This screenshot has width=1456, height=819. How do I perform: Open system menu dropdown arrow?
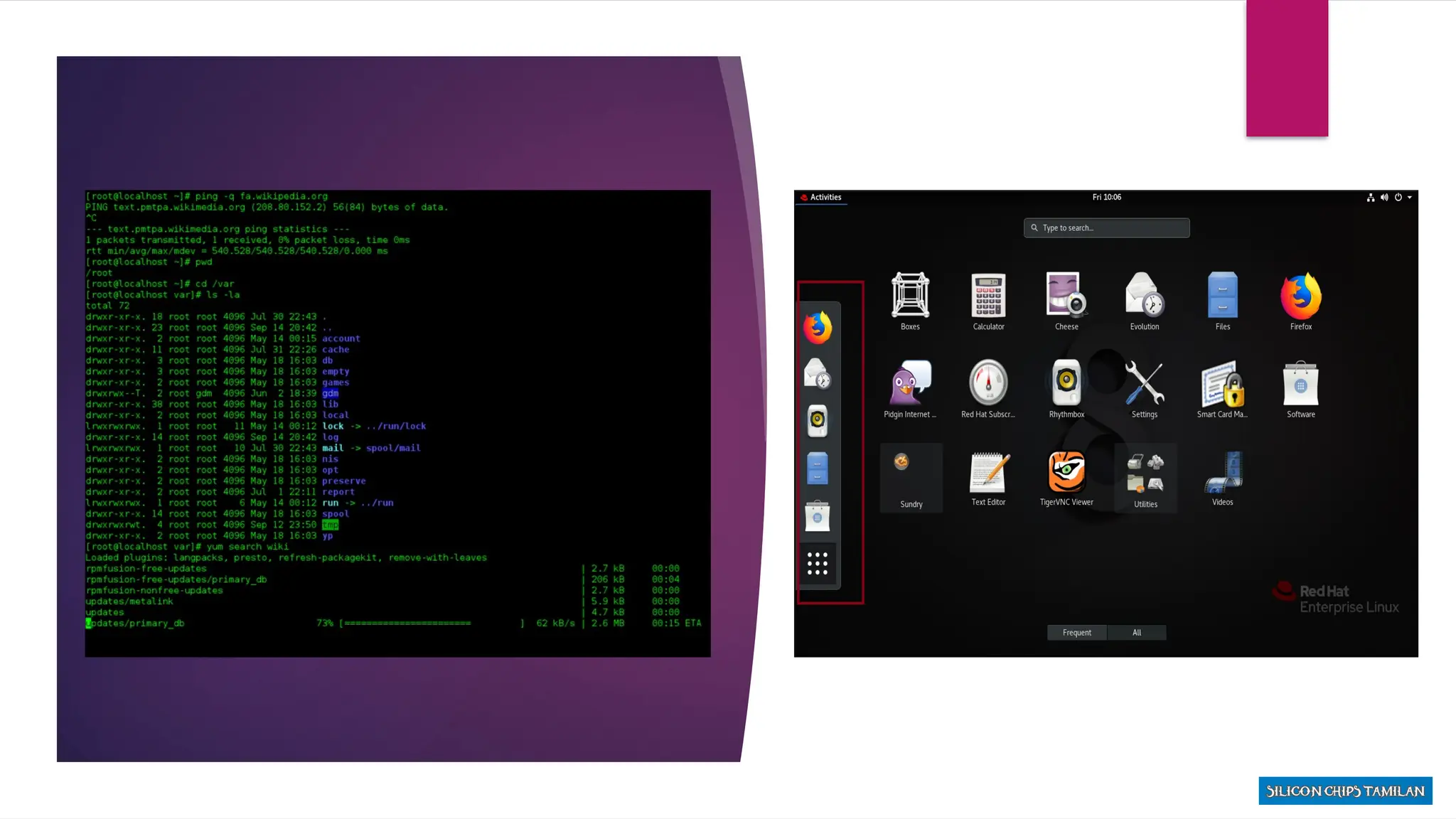tap(1410, 198)
